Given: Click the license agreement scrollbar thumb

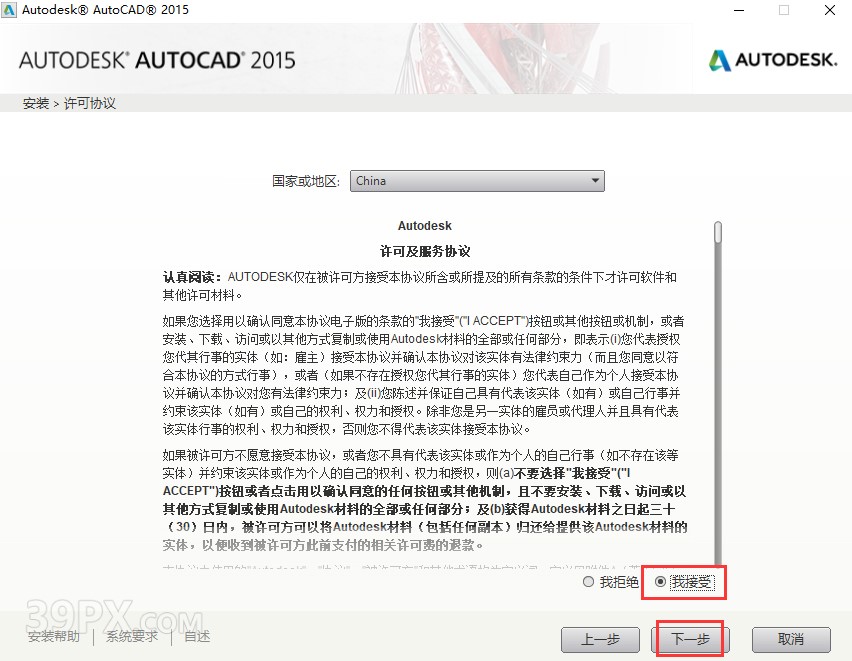Looking at the screenshot, I should click(x=718, y=232).
